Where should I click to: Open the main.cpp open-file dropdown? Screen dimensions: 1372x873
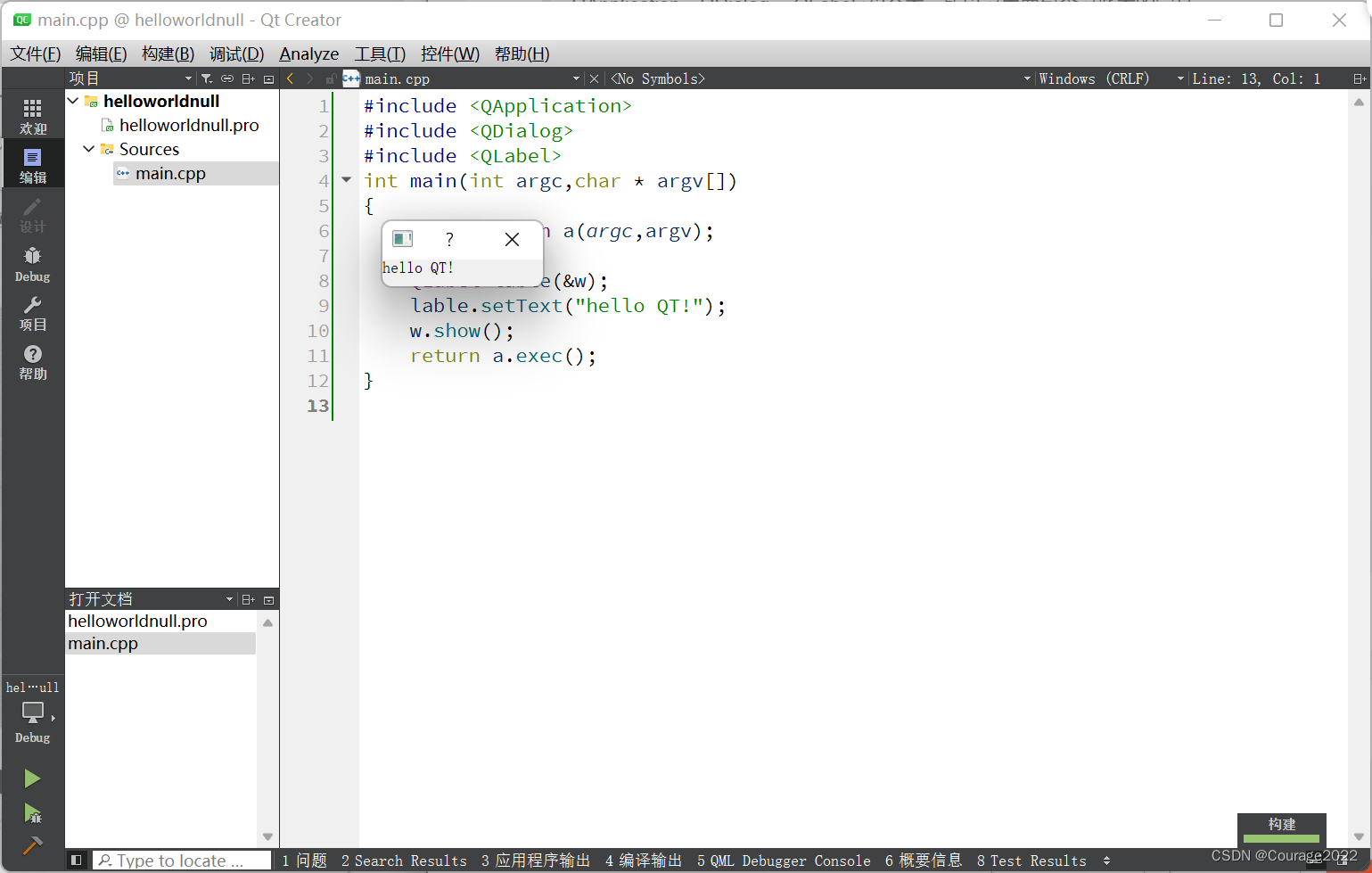point(576,78)
